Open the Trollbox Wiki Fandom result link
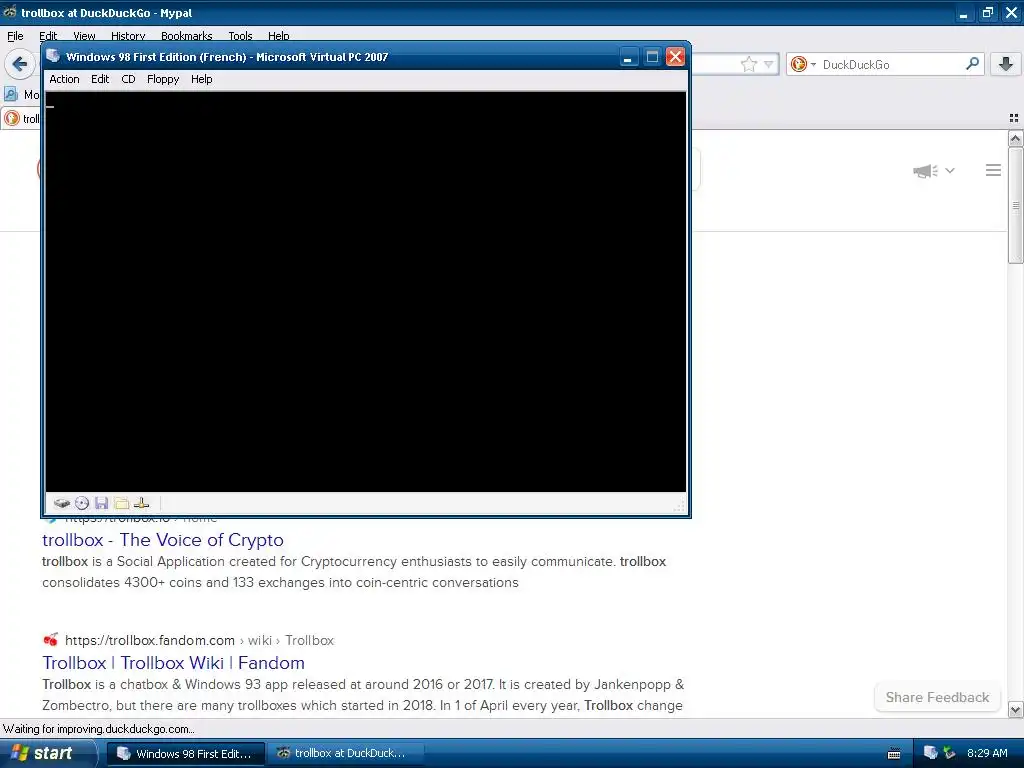1024x768 pixels. point(174,663)
